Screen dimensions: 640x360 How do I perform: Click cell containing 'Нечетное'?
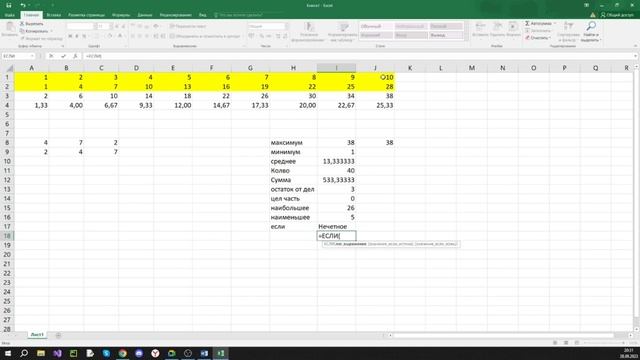pyautogui.click(x=336, y=227)
